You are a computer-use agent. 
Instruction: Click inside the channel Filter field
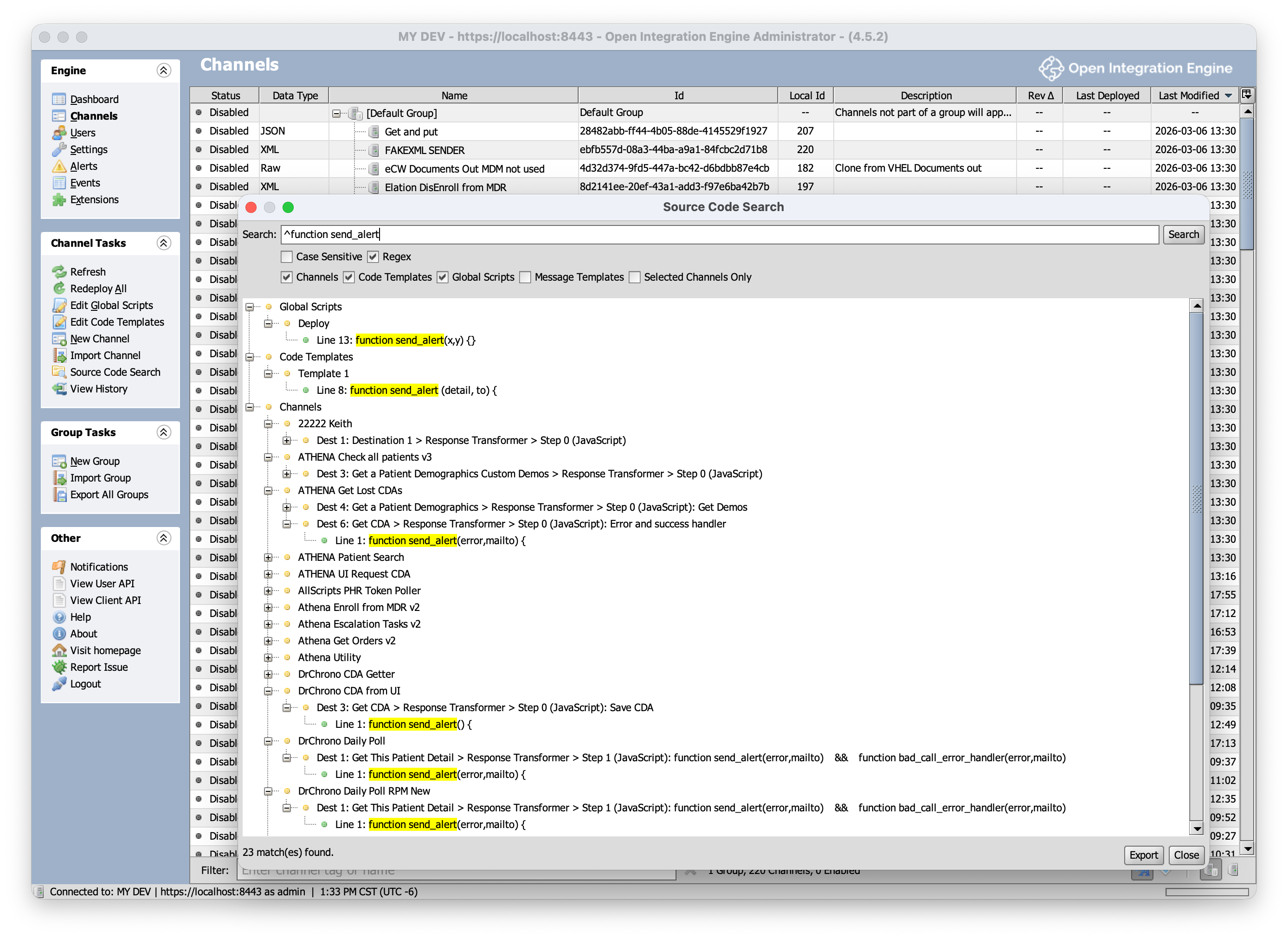tap(454, 870)
